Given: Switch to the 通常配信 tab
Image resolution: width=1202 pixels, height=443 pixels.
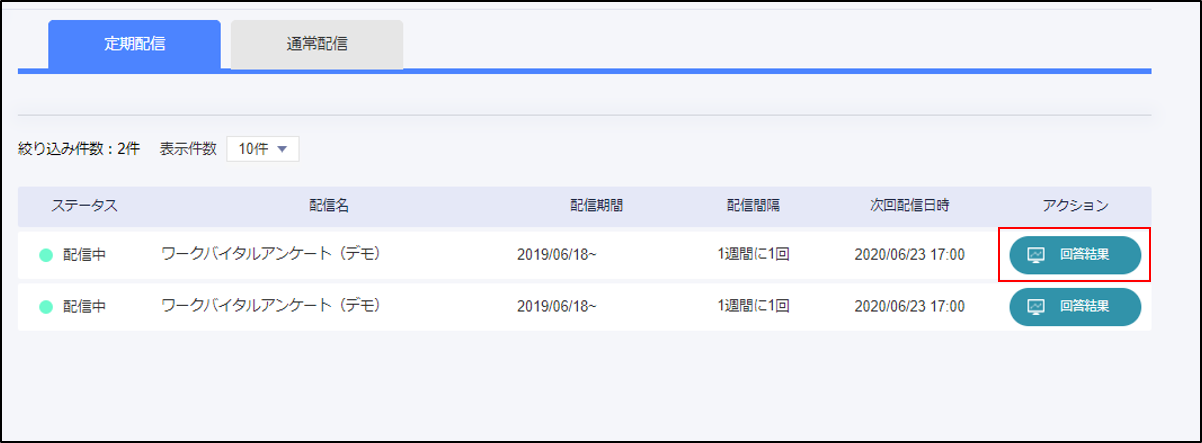Looking at the screenshot, I should [x=317, y=44].
